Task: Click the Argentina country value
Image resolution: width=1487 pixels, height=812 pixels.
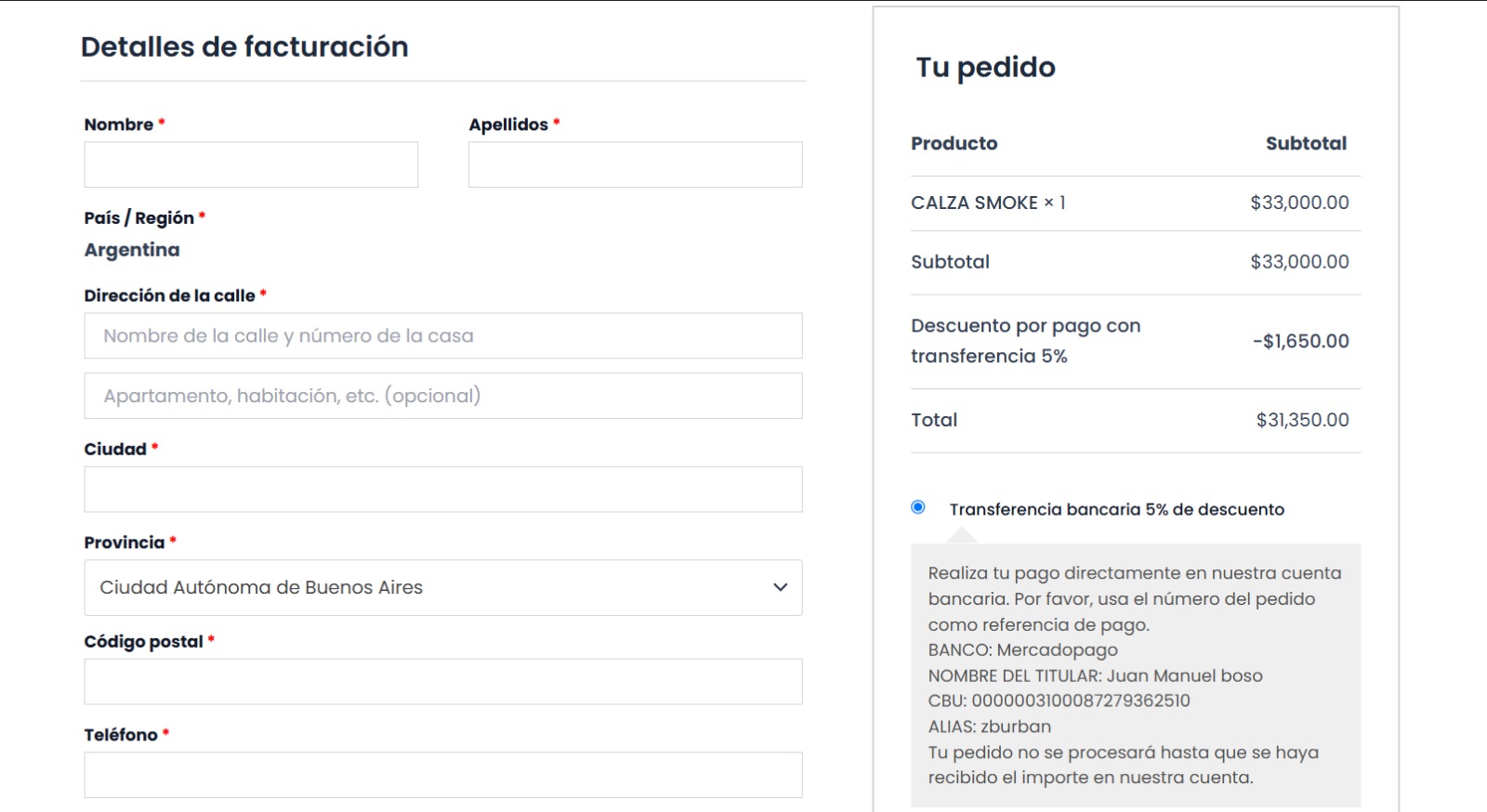Action: (x=132, y=250)
